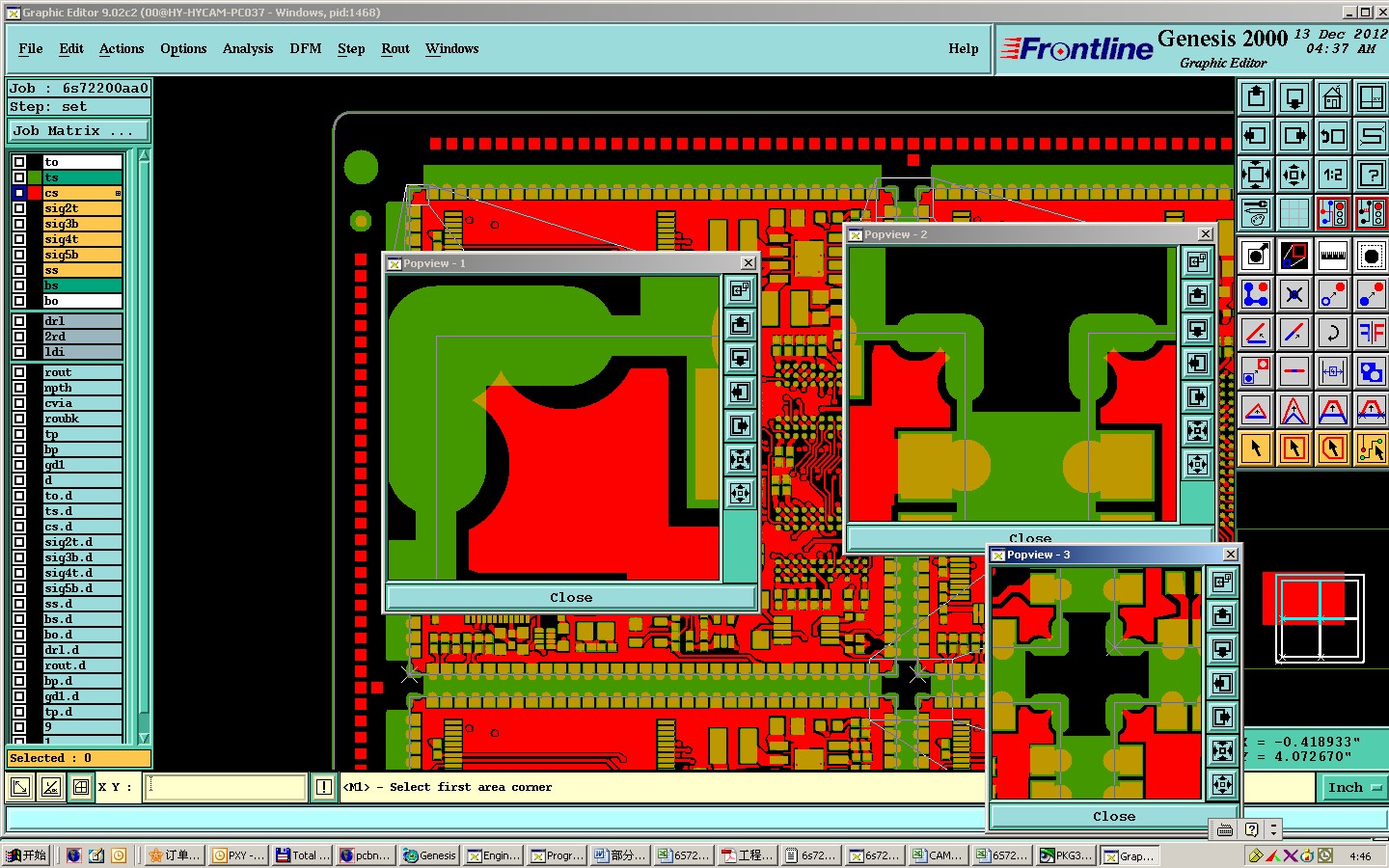The height and width of the screenshot is (868, 1389).
Task: Click the snap grid icon beside X Y
Action: pos(81,787)
